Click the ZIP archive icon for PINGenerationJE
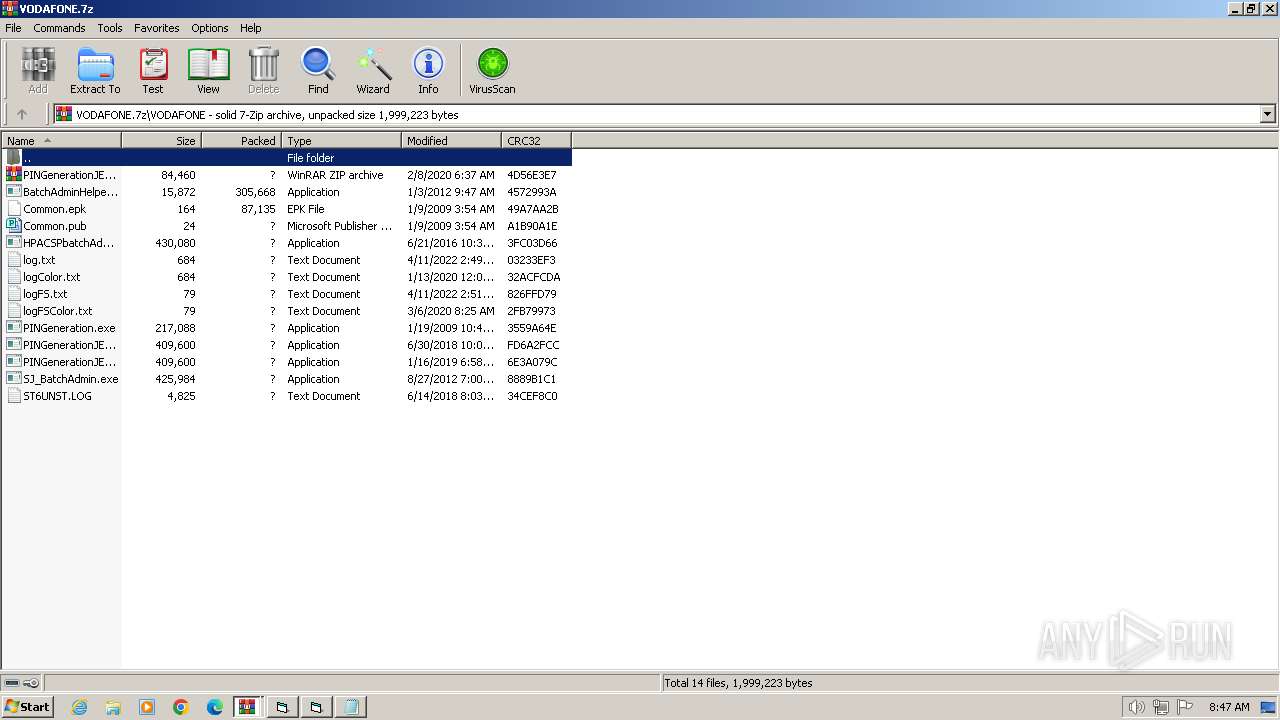Screen dimensions: 1280x720 click(14, 175)
